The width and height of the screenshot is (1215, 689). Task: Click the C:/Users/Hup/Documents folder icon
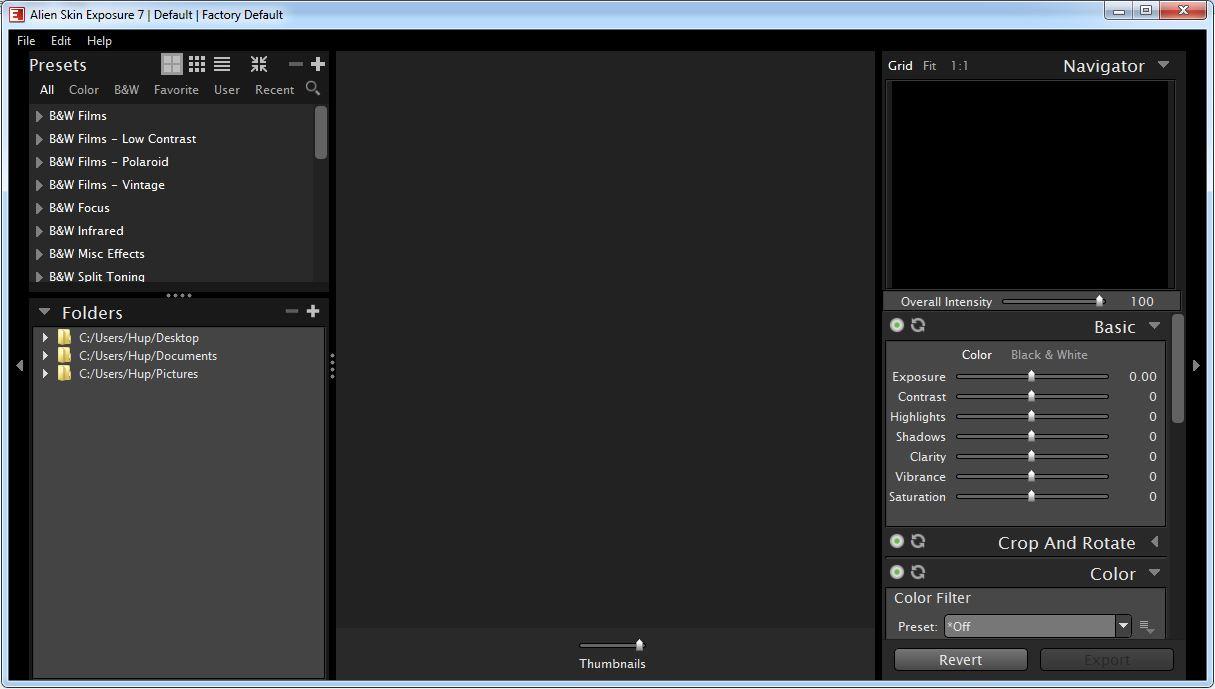65,355
